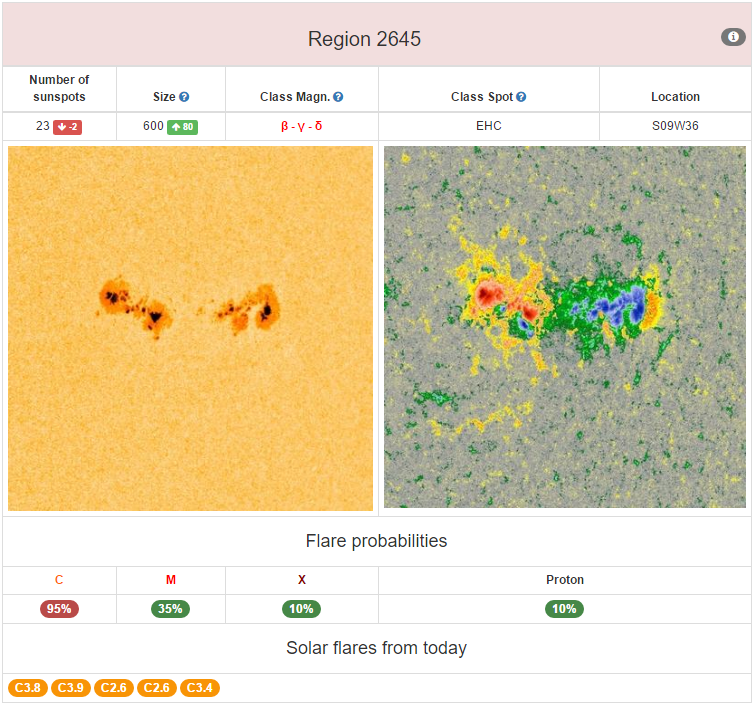Click the help icon next to Size
The width and height of the screenshot is (755, 706).
point(184,97)
